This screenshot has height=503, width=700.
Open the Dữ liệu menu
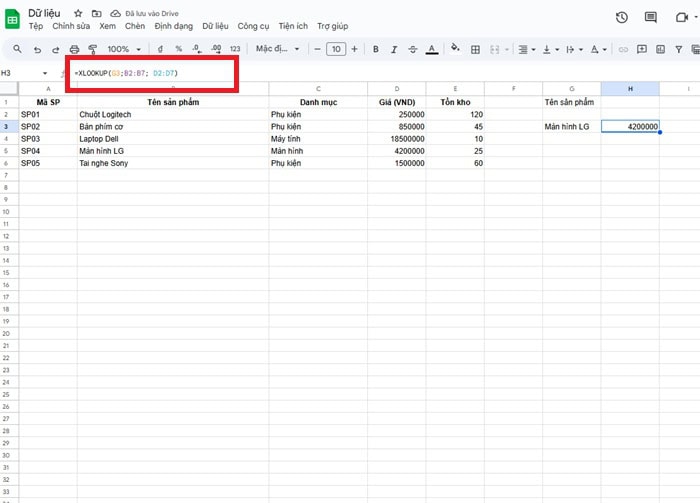pyautogui.click(x=215, y=26)
